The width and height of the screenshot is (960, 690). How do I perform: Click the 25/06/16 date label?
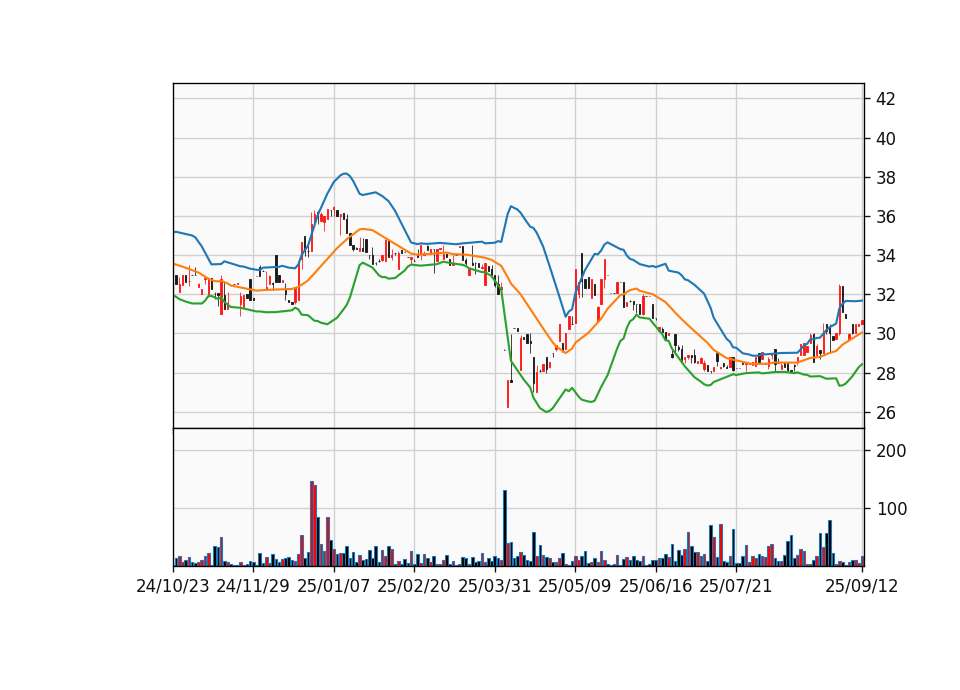(656, 587)
